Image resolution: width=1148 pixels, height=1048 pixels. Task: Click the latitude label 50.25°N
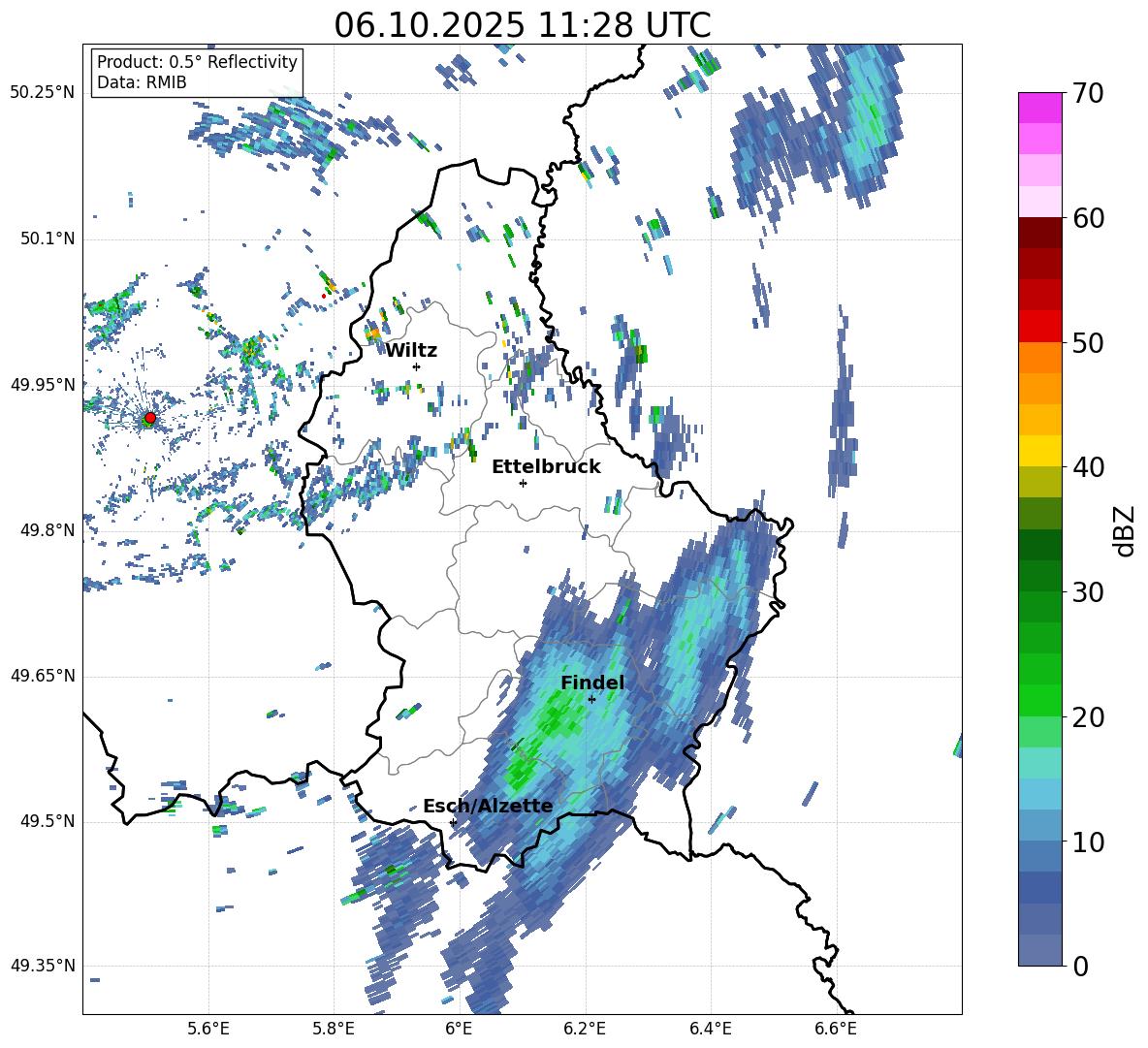pyautogui.click(x=43, y=93)
